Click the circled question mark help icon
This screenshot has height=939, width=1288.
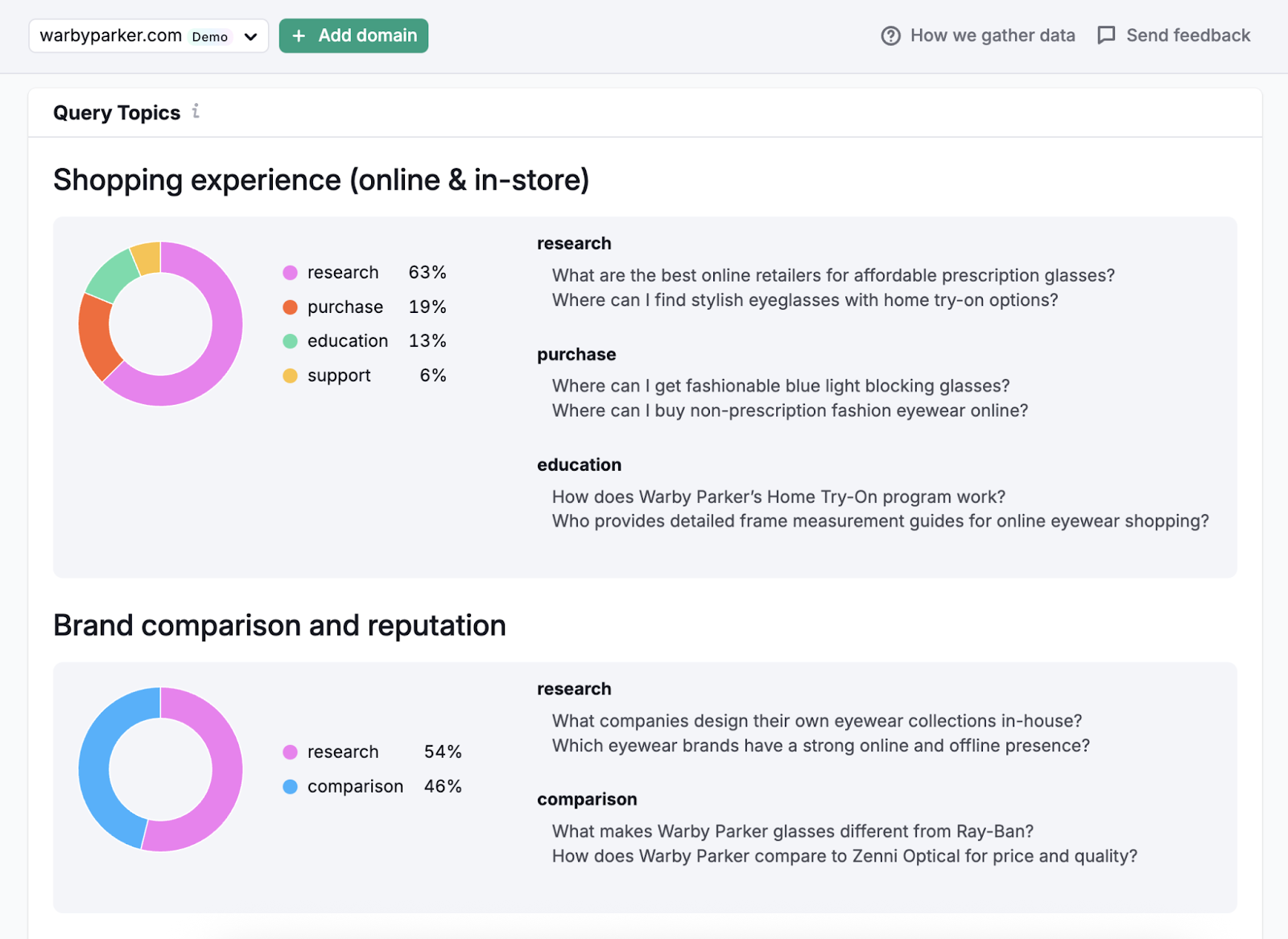click(890, 35)
